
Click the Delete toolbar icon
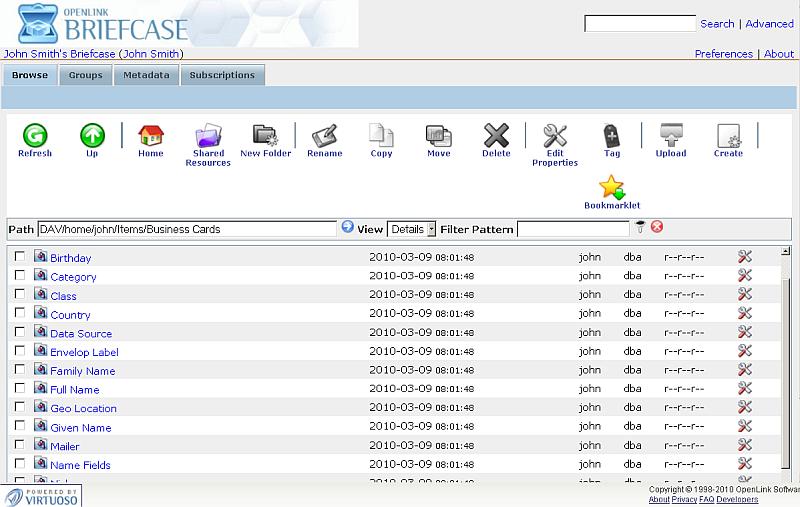coord(496,136)
